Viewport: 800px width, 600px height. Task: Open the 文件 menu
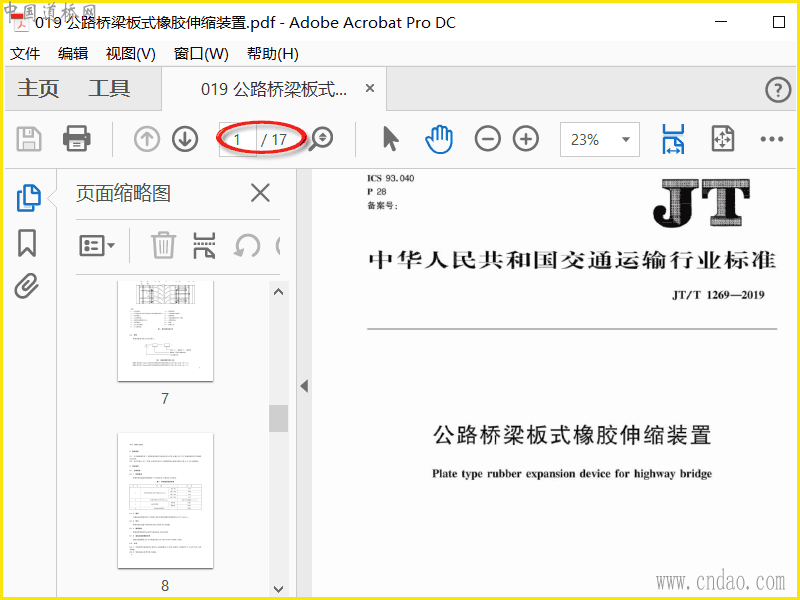pyautogui.click(x=24, y=54)
